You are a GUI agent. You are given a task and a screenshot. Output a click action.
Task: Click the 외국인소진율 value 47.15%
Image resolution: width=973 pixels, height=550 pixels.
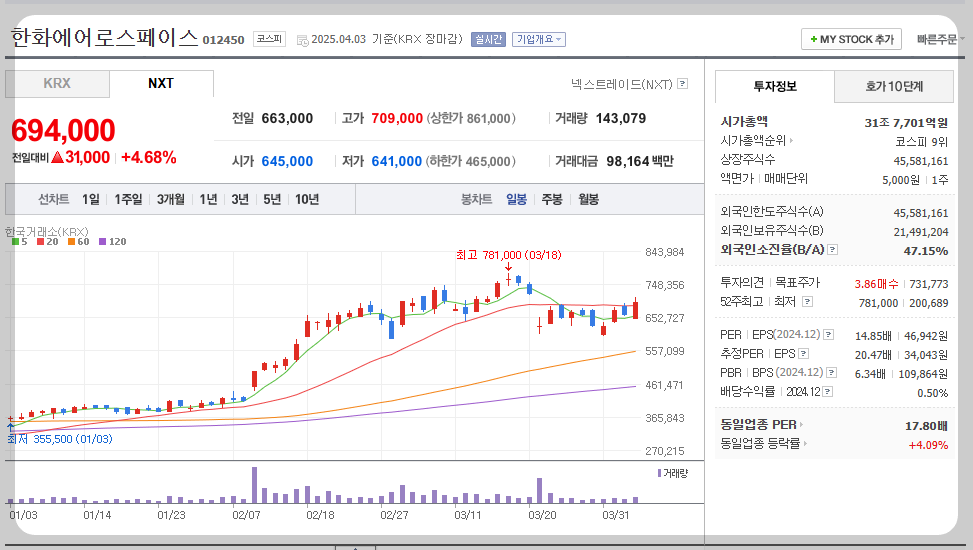pyautogui.click(x=926, y=251)
